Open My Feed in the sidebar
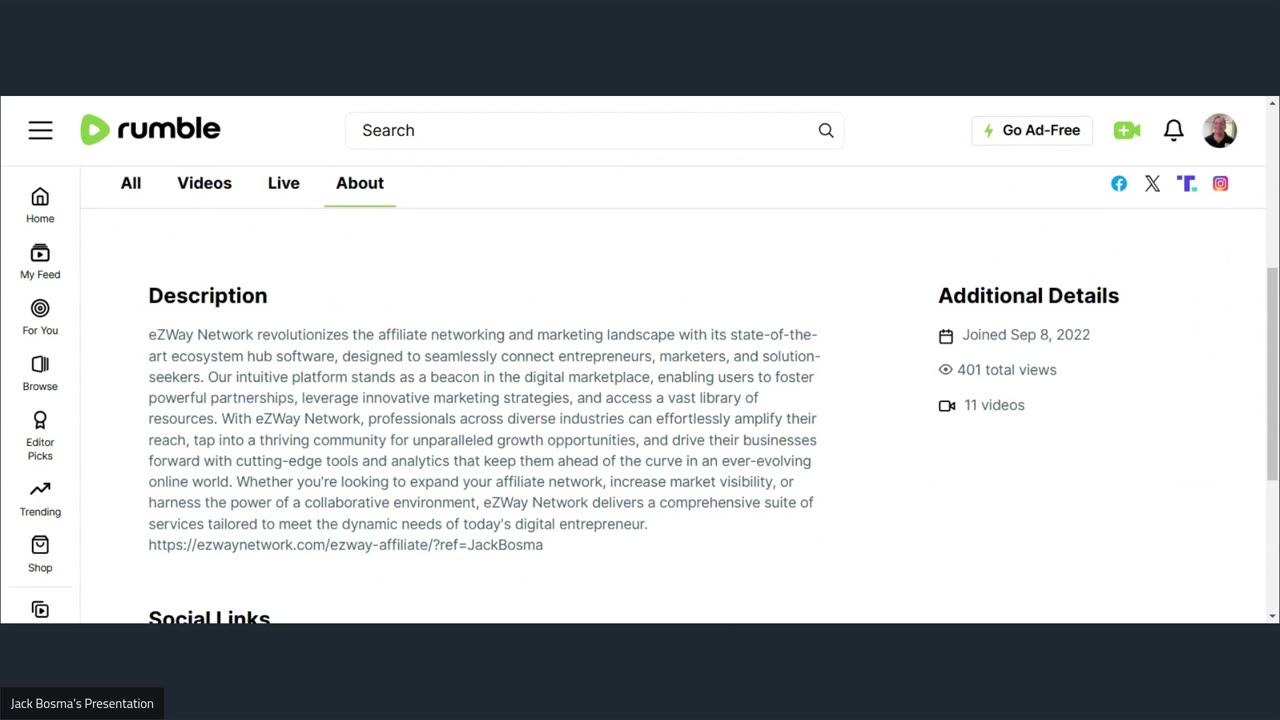The image size is (1280, 720). pos(40,261)
